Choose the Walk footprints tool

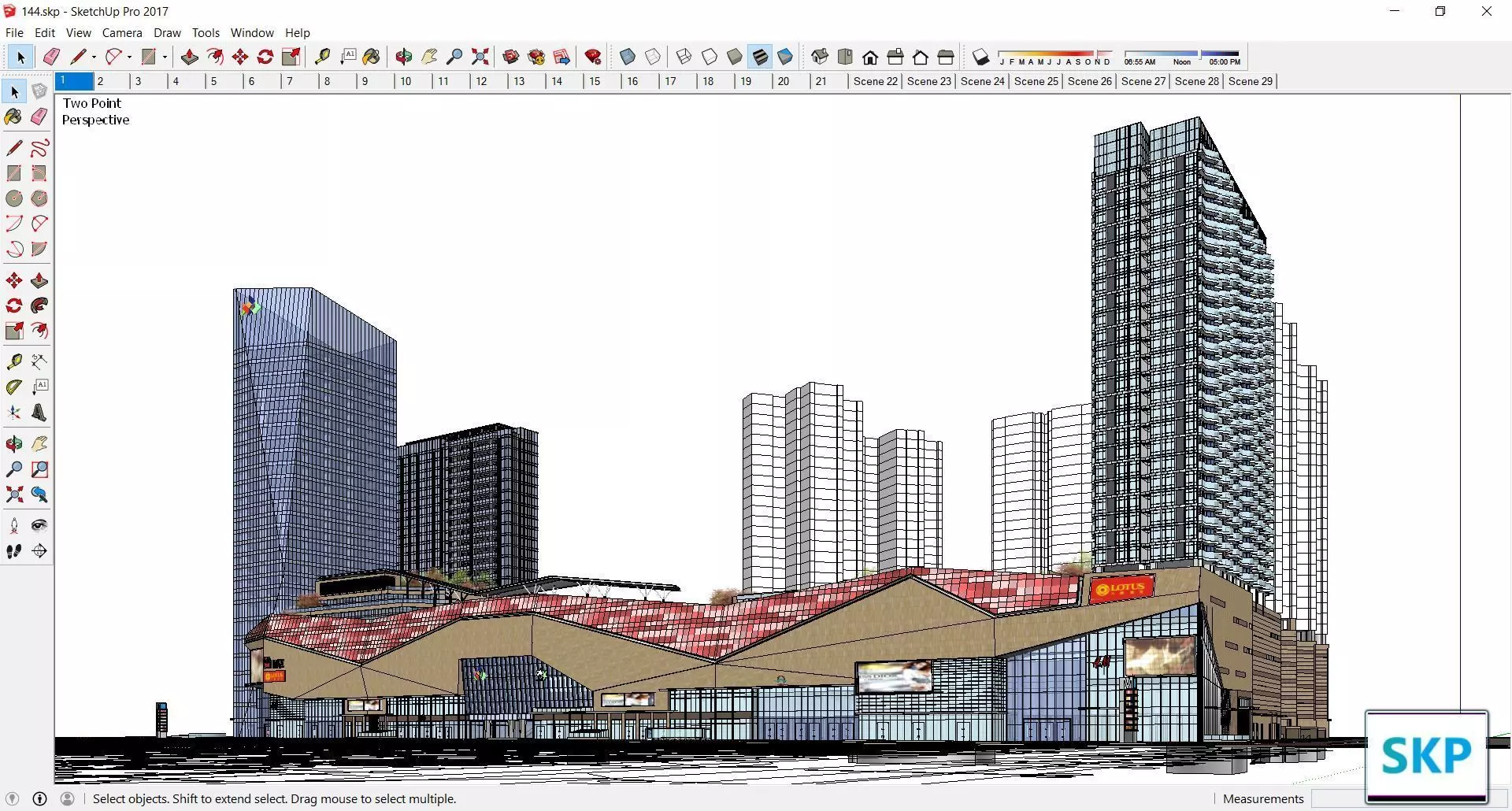pos(14,551)
